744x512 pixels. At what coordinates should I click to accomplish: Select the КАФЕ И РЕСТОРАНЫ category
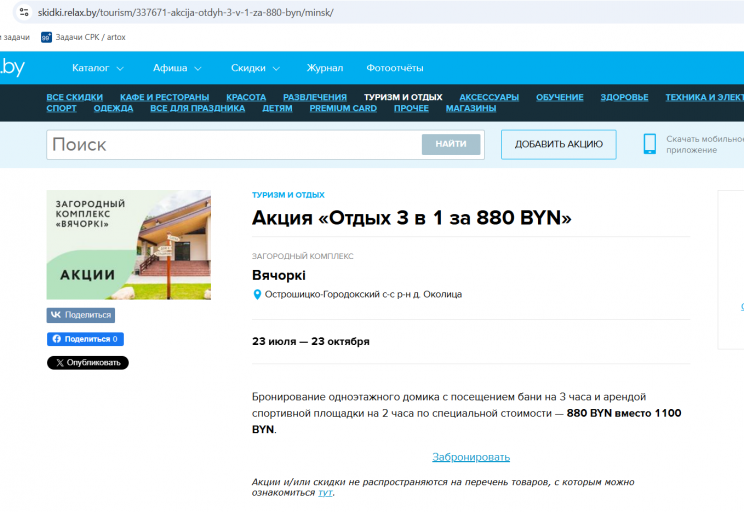click(x=165, y=97)
